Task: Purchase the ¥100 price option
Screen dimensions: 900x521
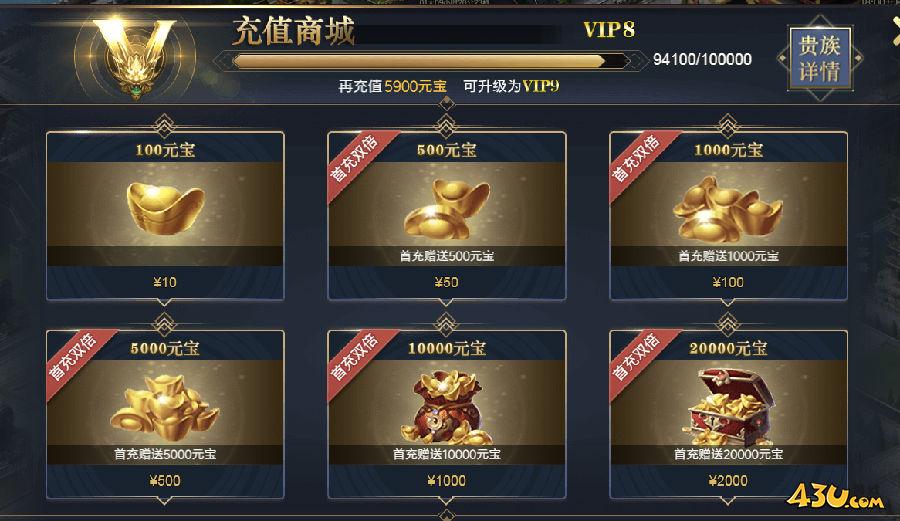Action: click(728, 282)
